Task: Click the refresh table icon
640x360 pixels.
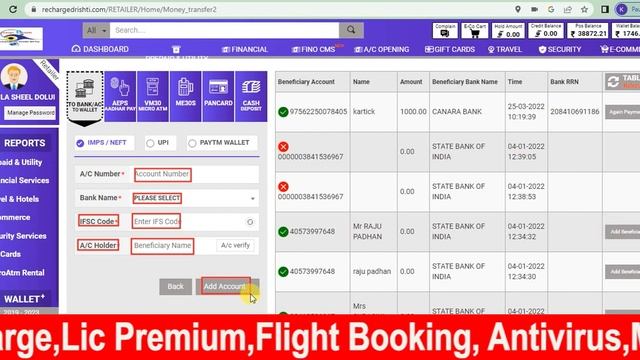Action: coord(613,82)
